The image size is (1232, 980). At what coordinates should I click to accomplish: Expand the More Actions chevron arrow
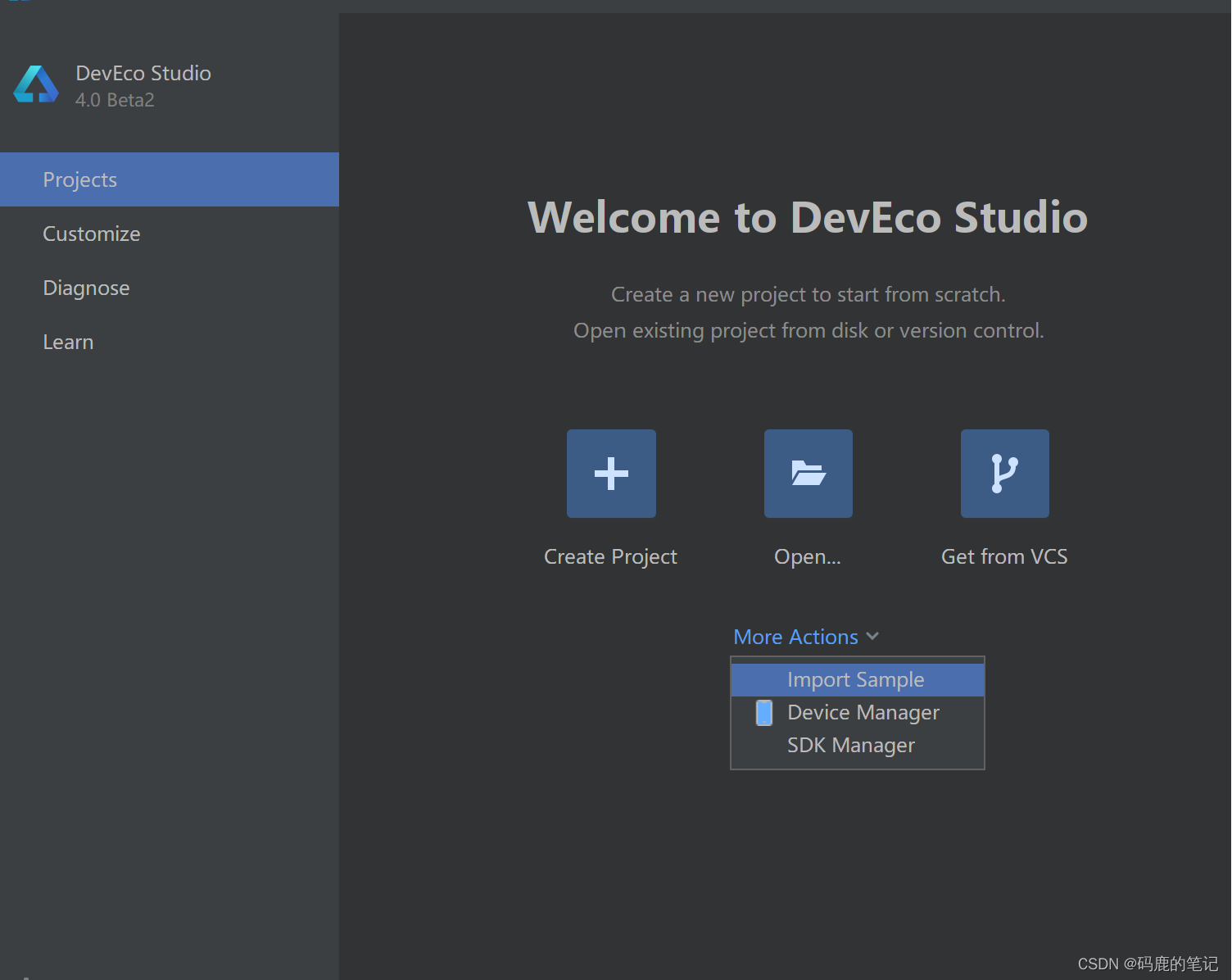click(872, 637)
